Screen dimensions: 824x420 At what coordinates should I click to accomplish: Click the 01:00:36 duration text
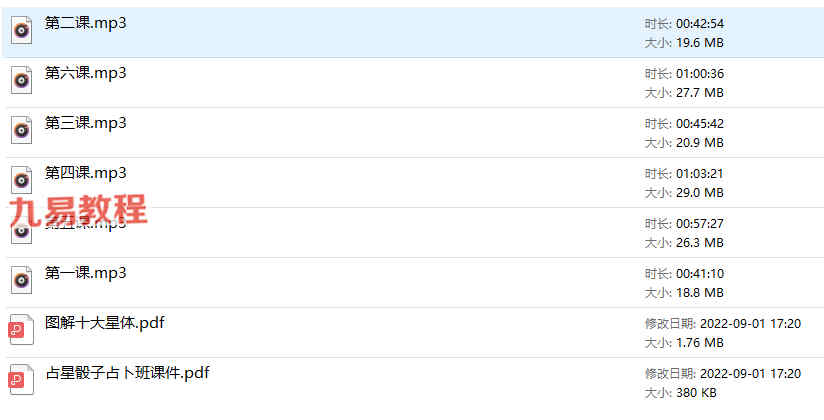pos(700,74)
